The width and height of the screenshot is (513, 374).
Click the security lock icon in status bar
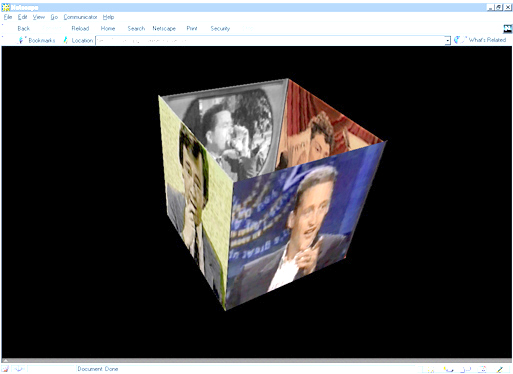click(5, 369)
